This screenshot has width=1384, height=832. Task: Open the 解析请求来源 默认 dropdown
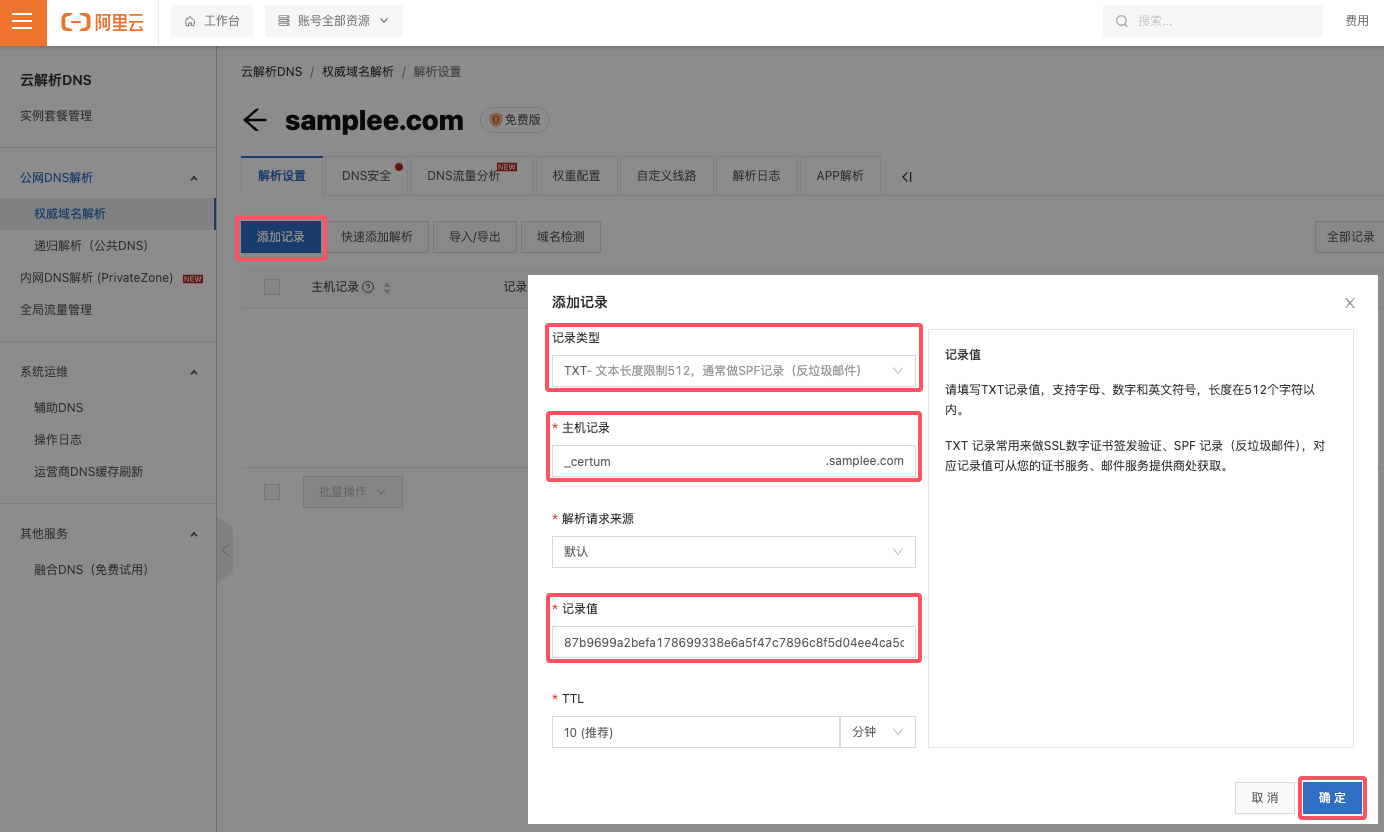[x=734, y=552]
